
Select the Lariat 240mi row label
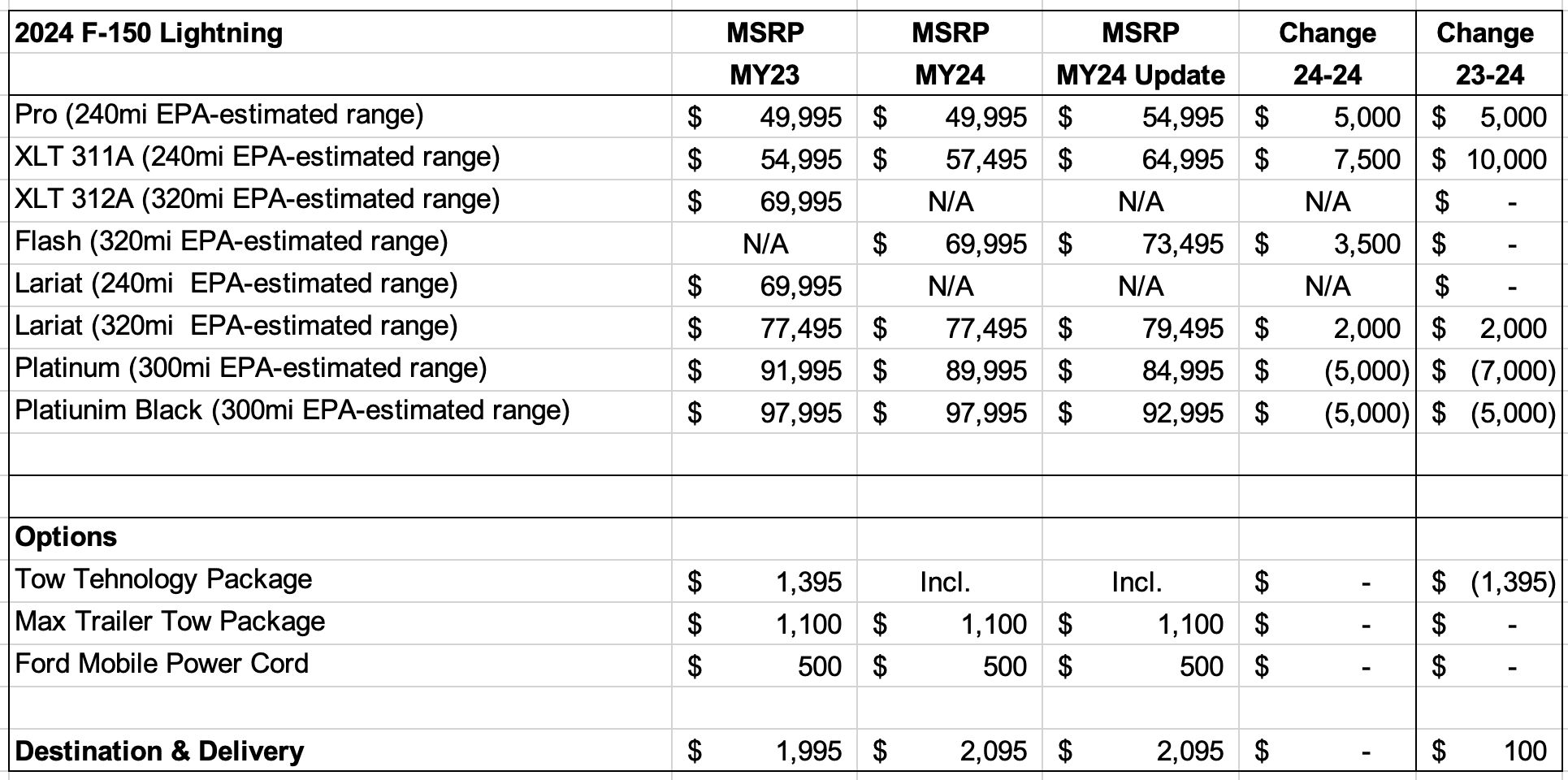point(236,284)
